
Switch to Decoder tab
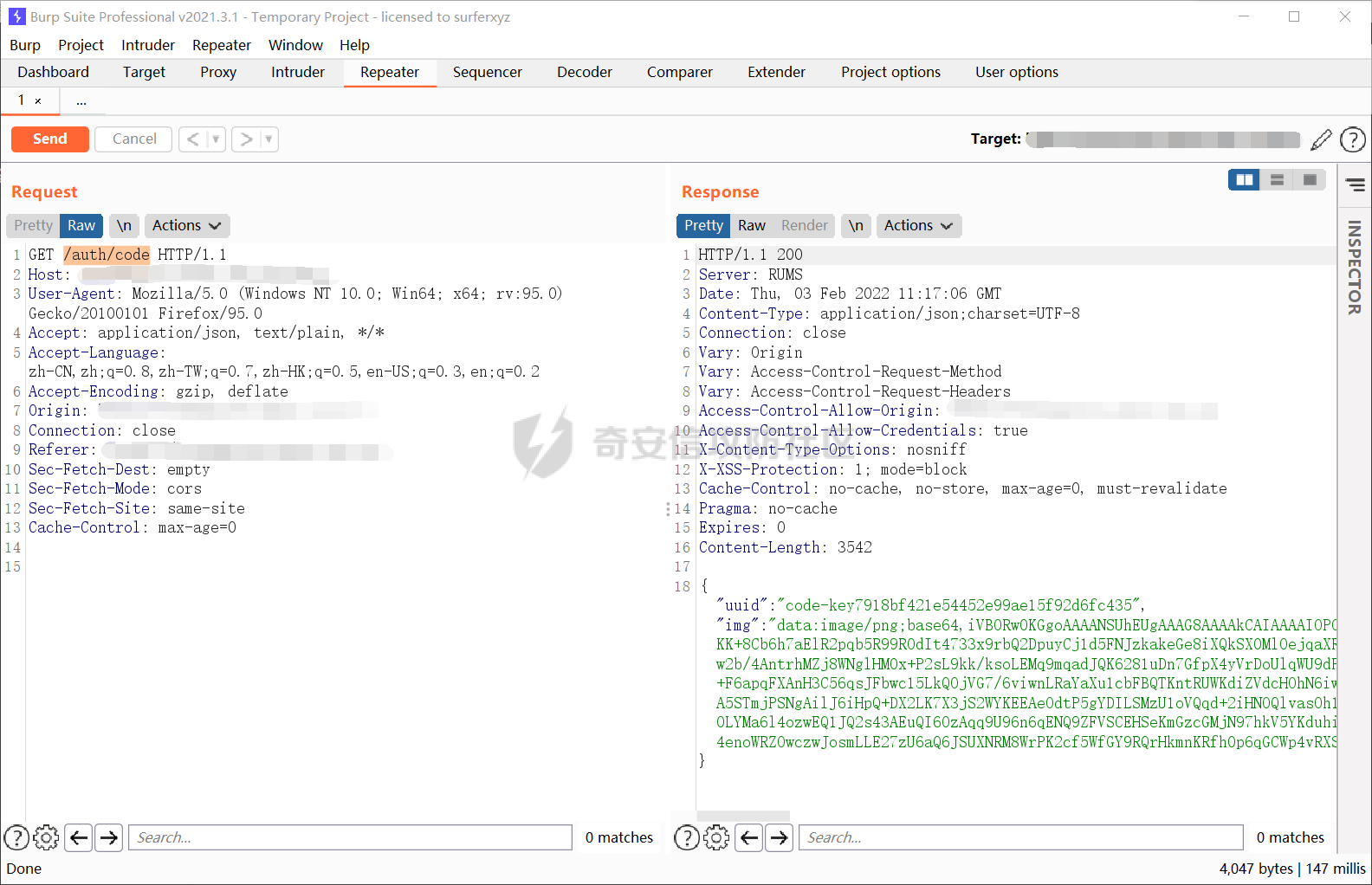585,73
